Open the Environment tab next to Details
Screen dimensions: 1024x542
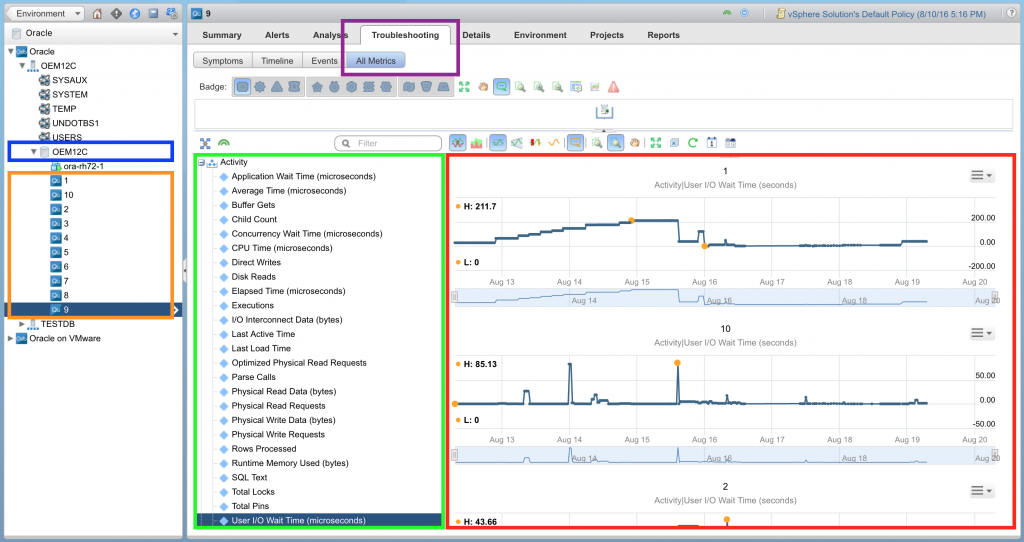[x=540, y=35]
